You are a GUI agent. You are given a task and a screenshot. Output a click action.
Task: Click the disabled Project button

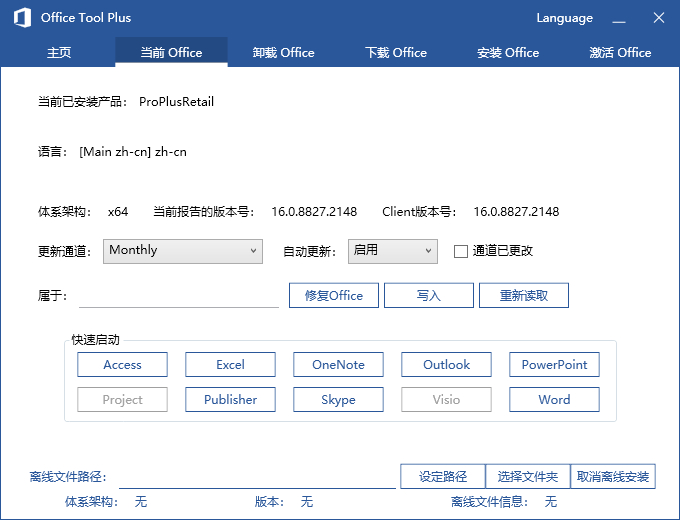tap(122, 399)
